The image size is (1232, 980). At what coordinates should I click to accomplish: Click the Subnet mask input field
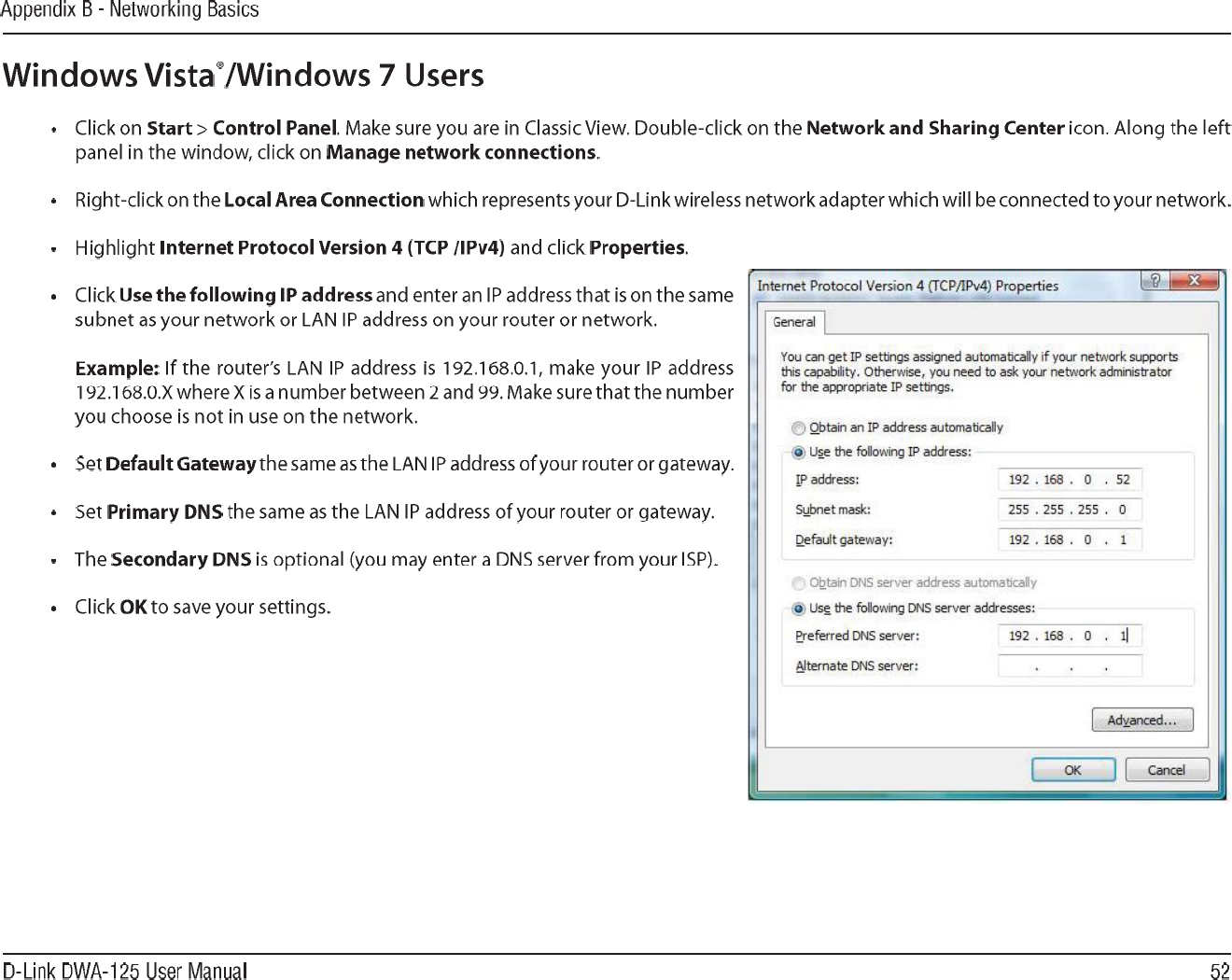point(1070,510)
